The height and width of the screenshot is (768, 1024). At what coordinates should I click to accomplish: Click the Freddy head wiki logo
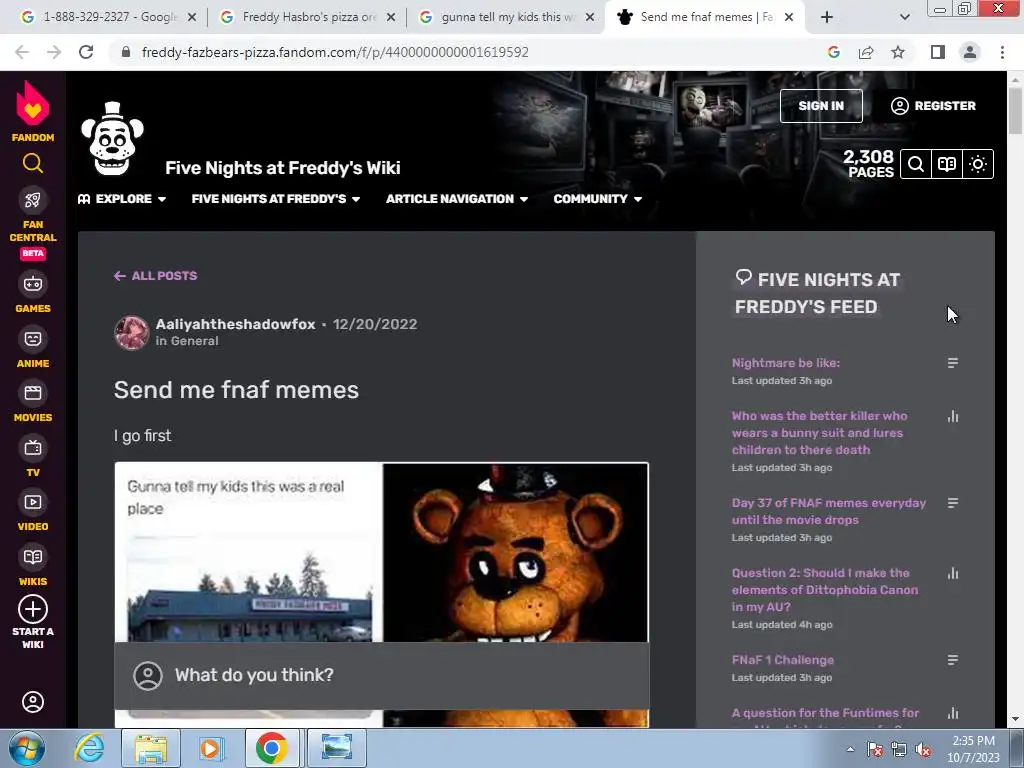click(112, 139)
